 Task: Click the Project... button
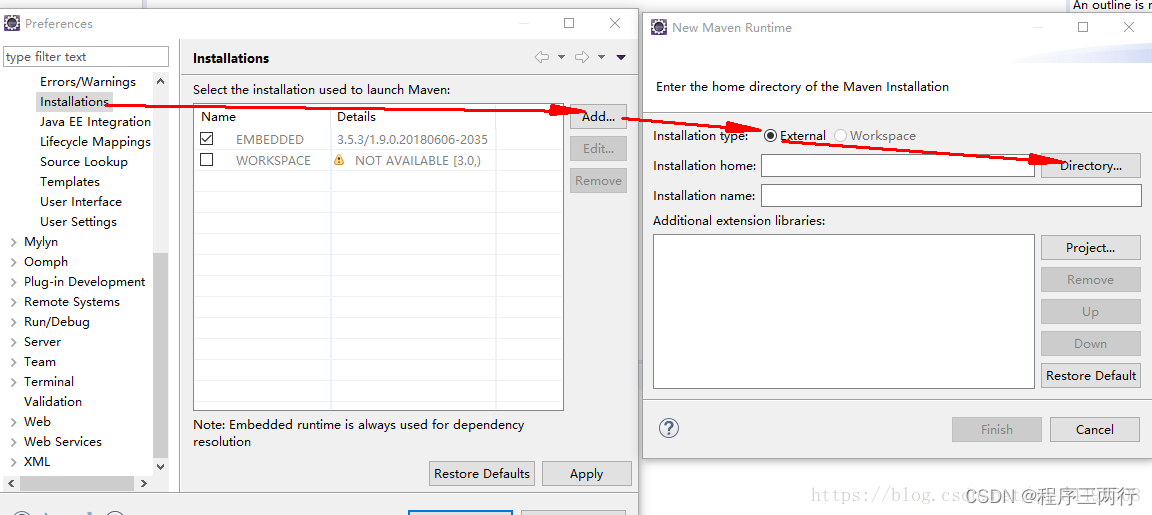(x=1090, y=248)
